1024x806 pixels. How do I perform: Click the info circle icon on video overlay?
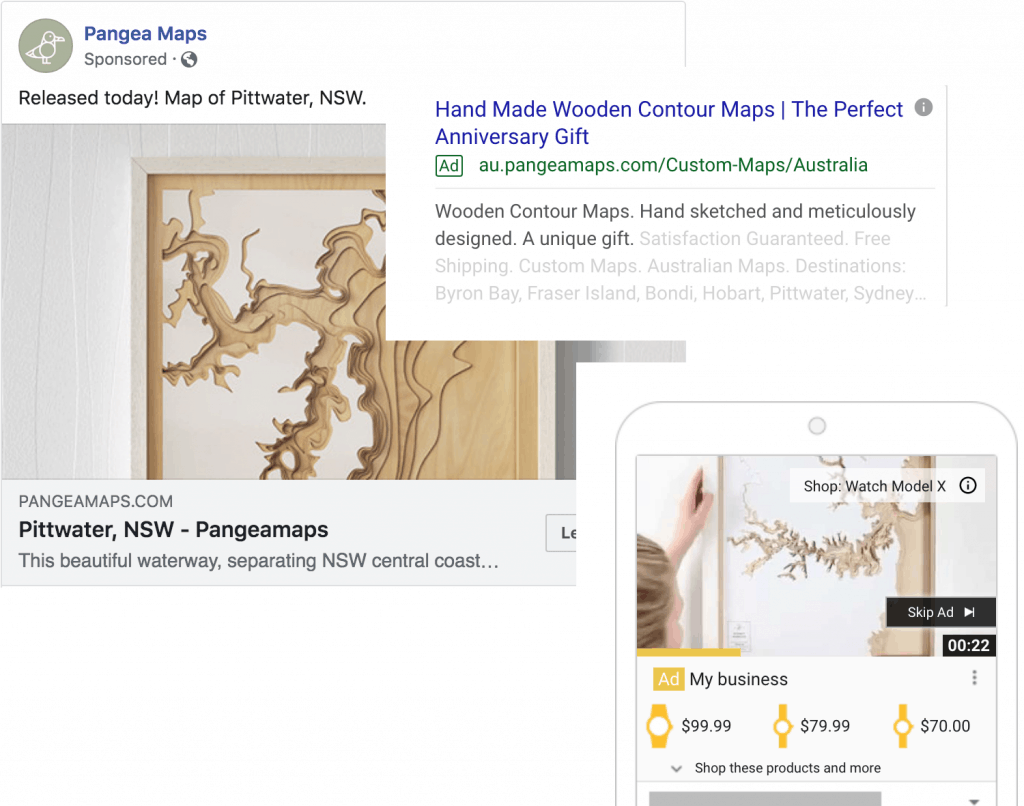(968, 485)
